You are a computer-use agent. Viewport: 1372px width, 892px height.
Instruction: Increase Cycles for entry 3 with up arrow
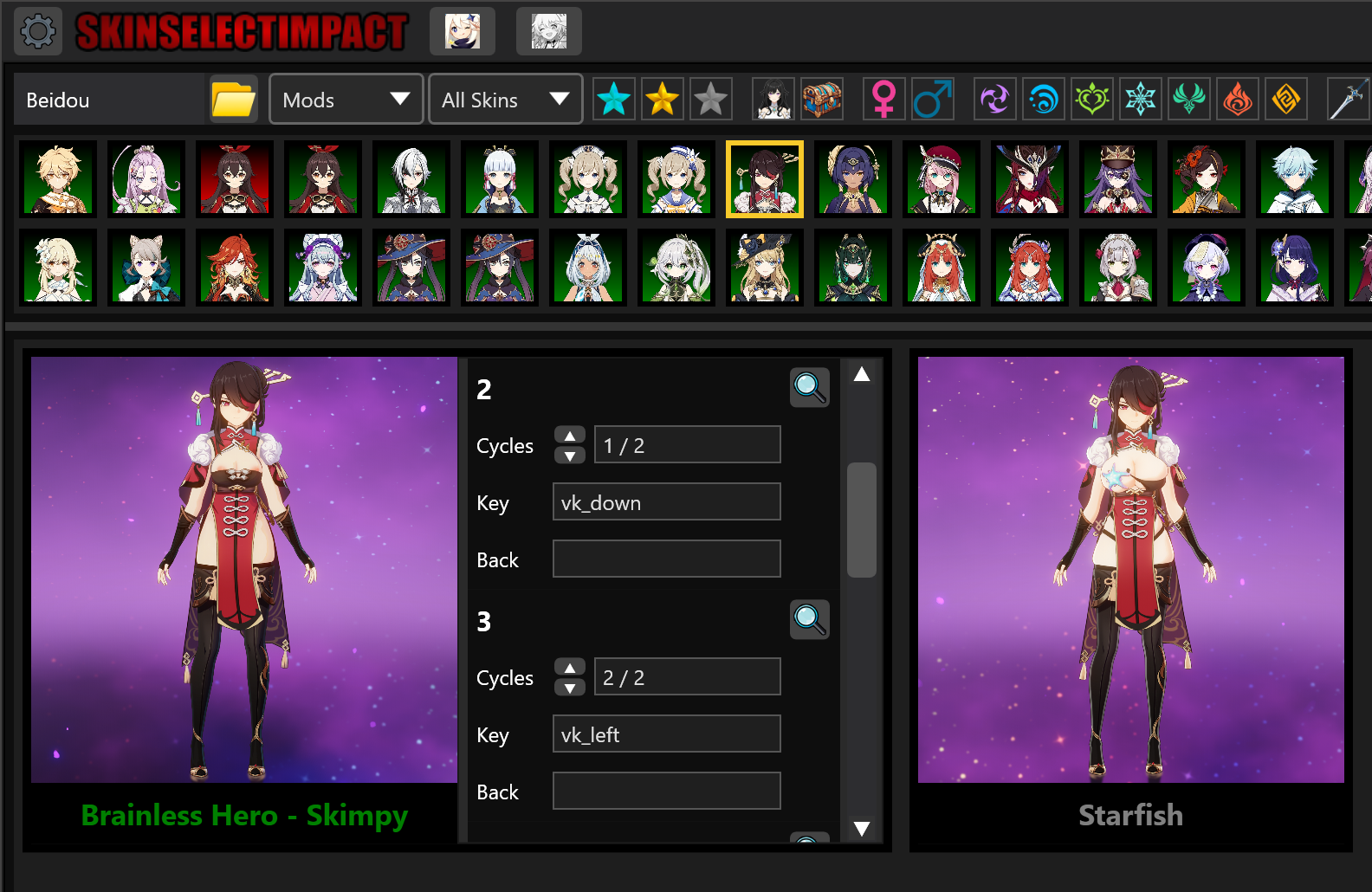pyautogui.click(x=570, y=667)
